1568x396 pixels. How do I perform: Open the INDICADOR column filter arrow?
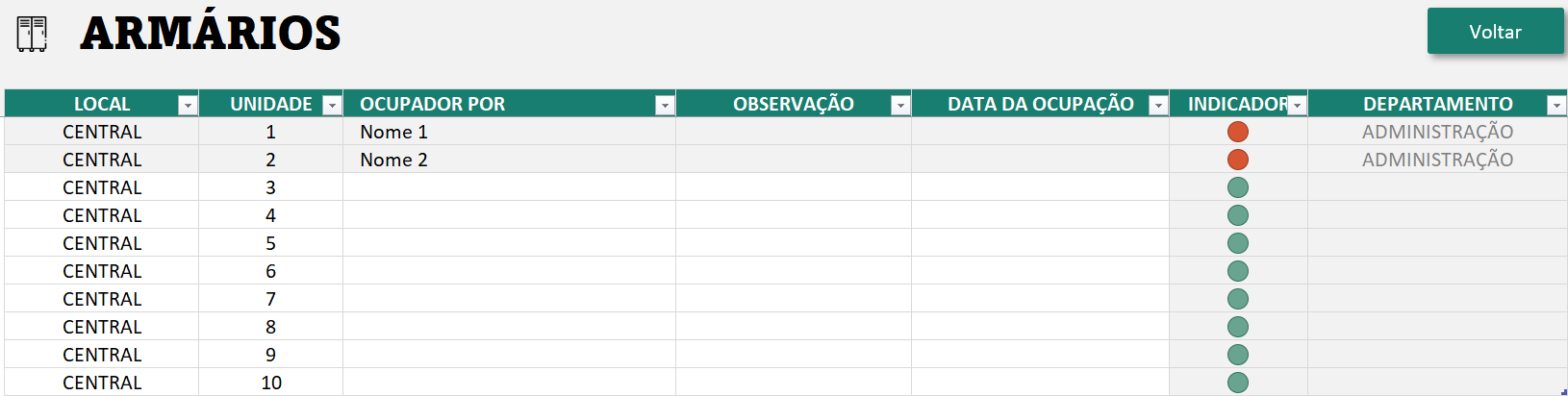click(x=1297, y=105)
